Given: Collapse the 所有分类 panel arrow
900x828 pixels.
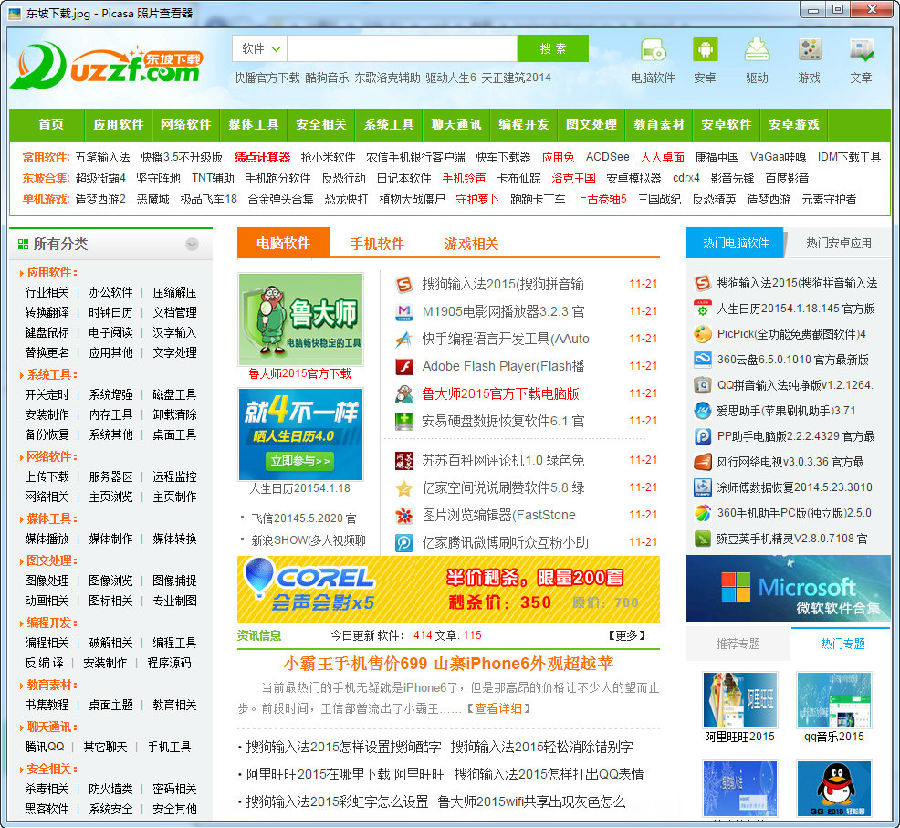Looking at the screenshot, I should coord(192,244).
